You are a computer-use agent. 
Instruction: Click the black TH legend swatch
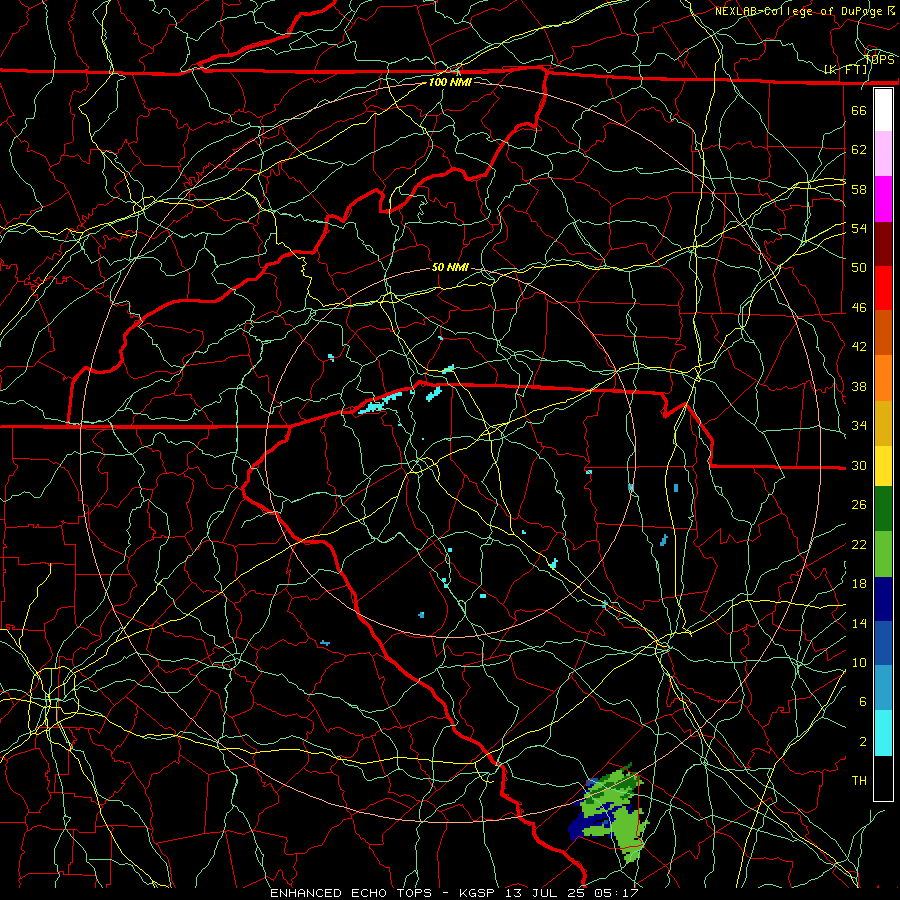pos(883,778)
